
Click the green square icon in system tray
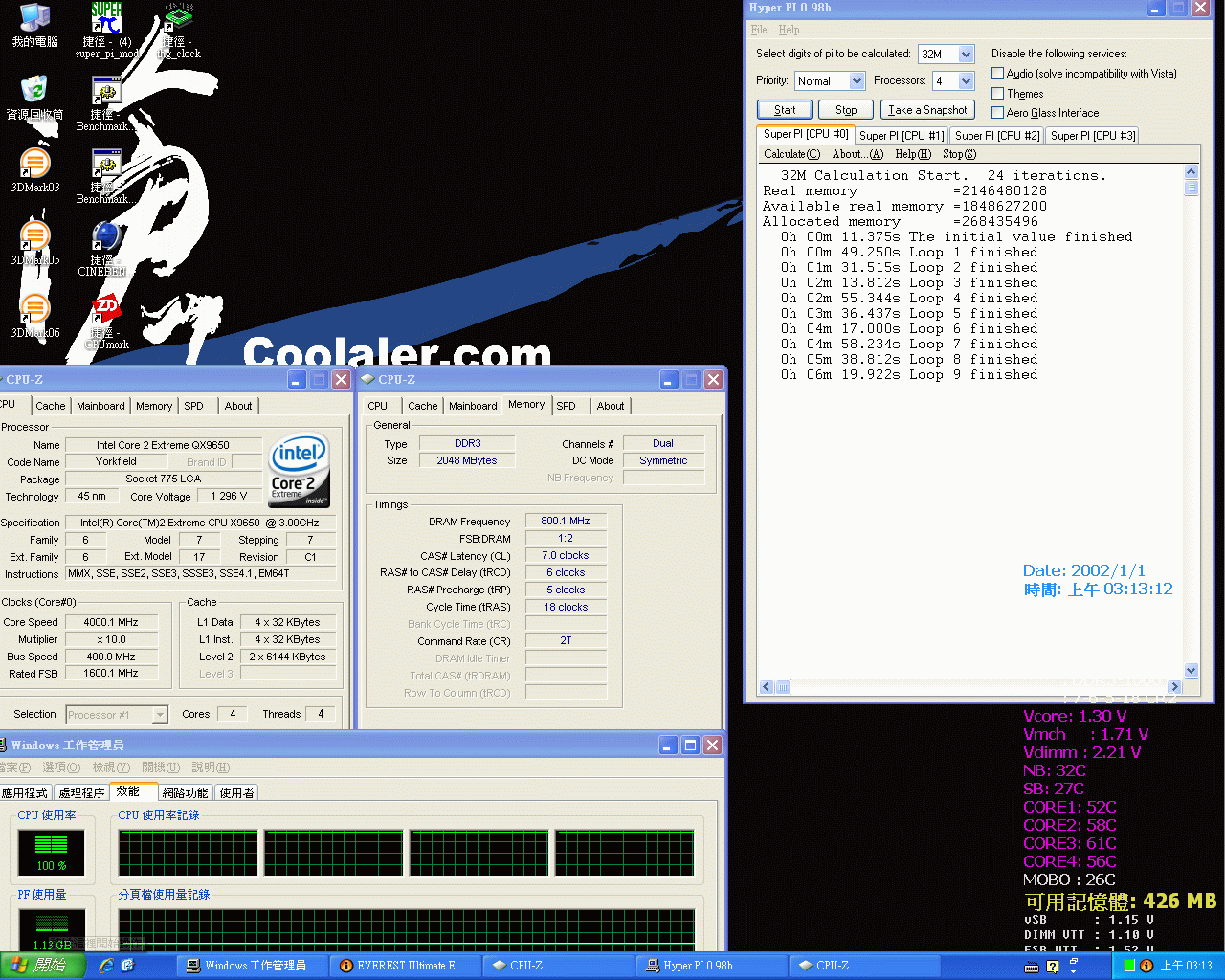pos(1128,966)
